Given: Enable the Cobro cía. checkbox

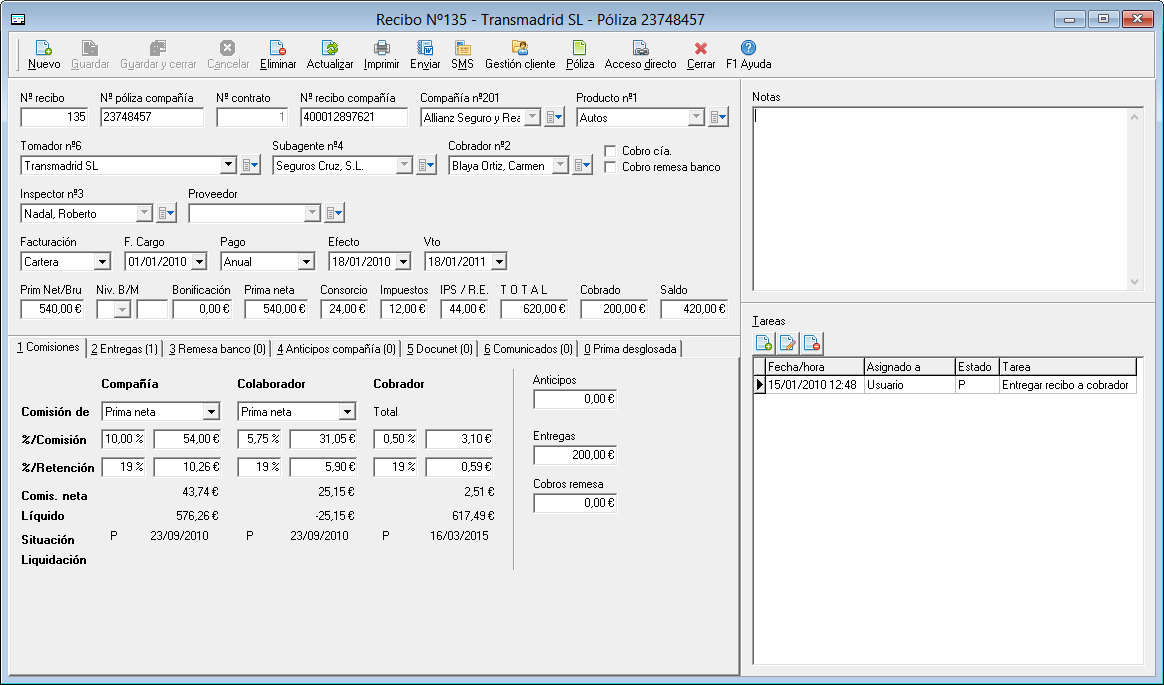Looking at the screenshot, I should click(x=611, y=151).
